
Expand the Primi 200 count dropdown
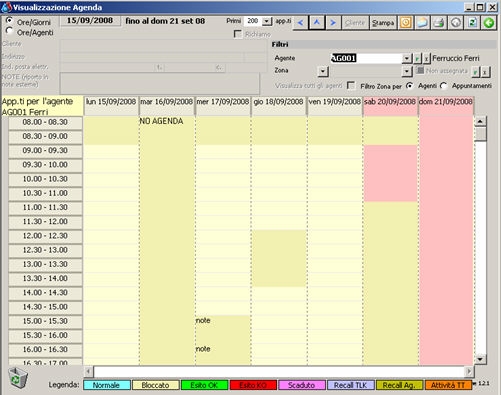pos(267,21)
